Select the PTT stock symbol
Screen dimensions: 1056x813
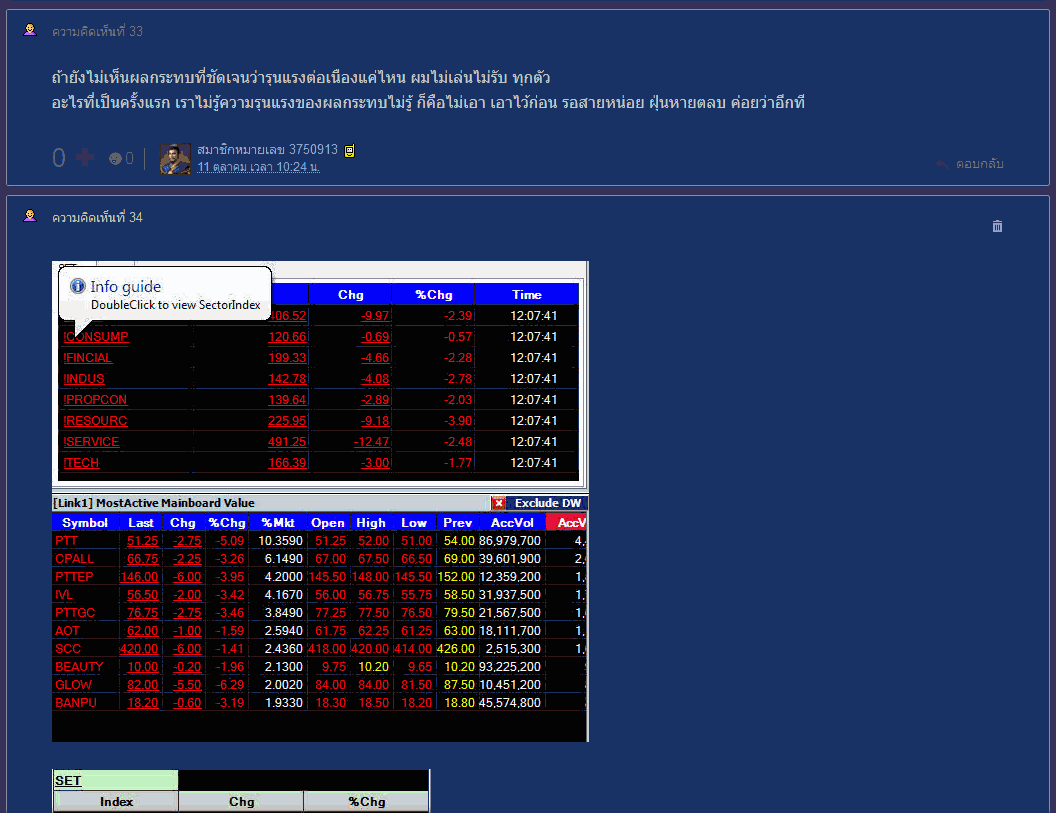tap(66, 541)
